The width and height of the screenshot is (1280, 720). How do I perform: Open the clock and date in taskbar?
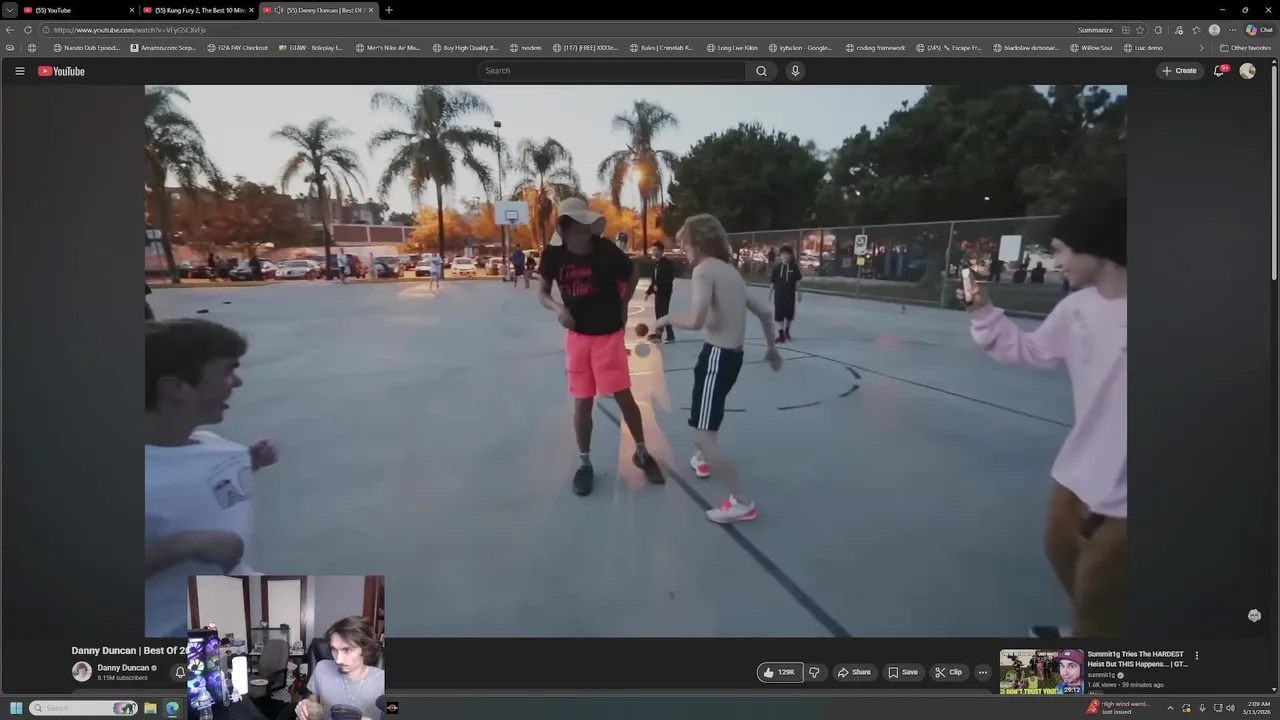(x=1256, y=708)
